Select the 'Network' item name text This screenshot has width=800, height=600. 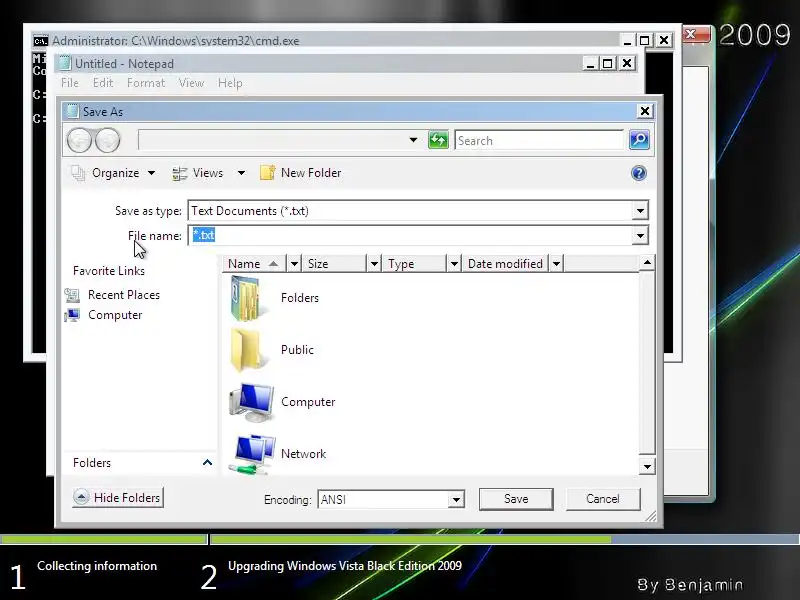pyautogui.click(x=303, y=454)
